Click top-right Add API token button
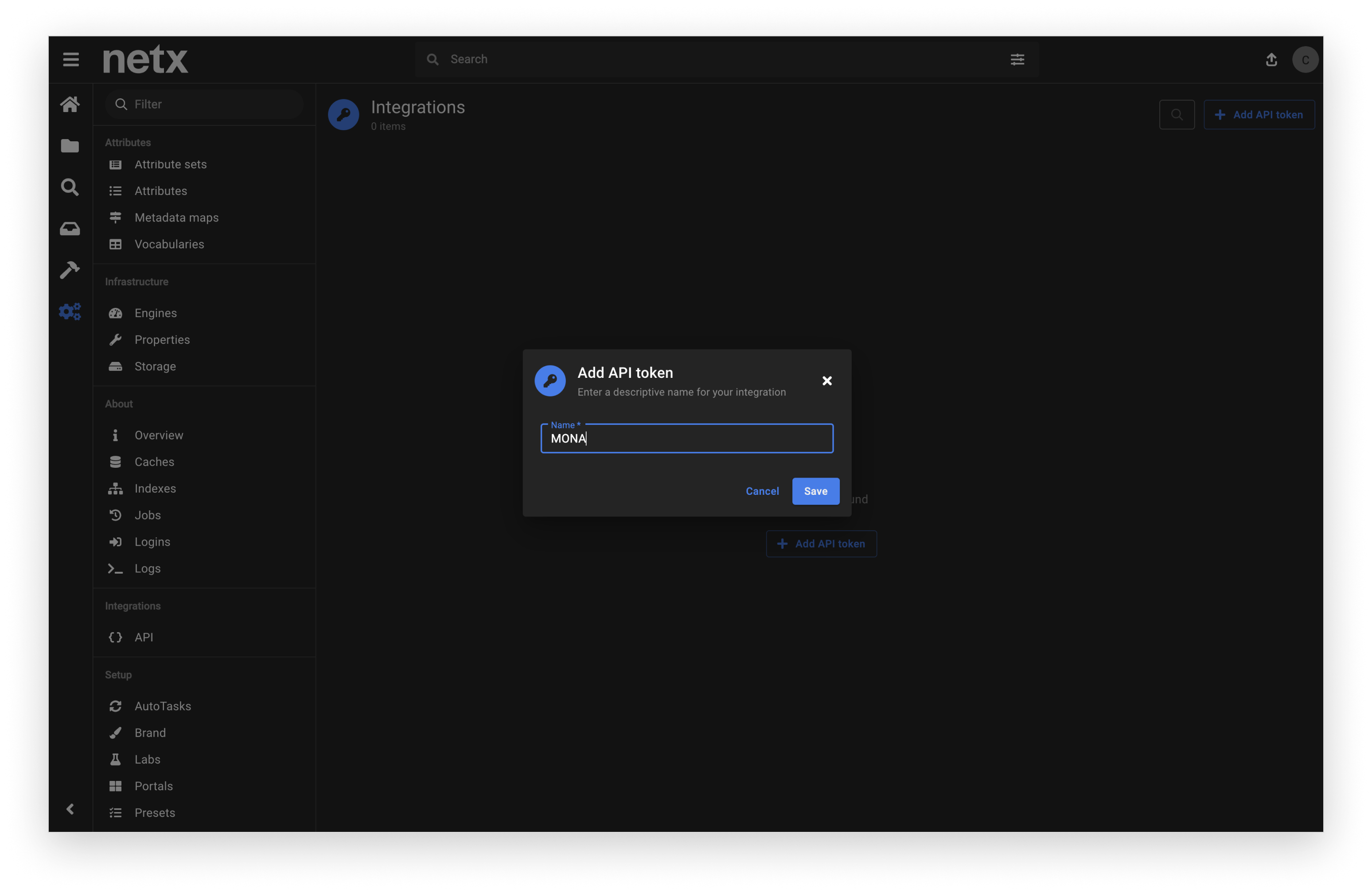This screenshot has width=1372, height=893. [1259, 115]
